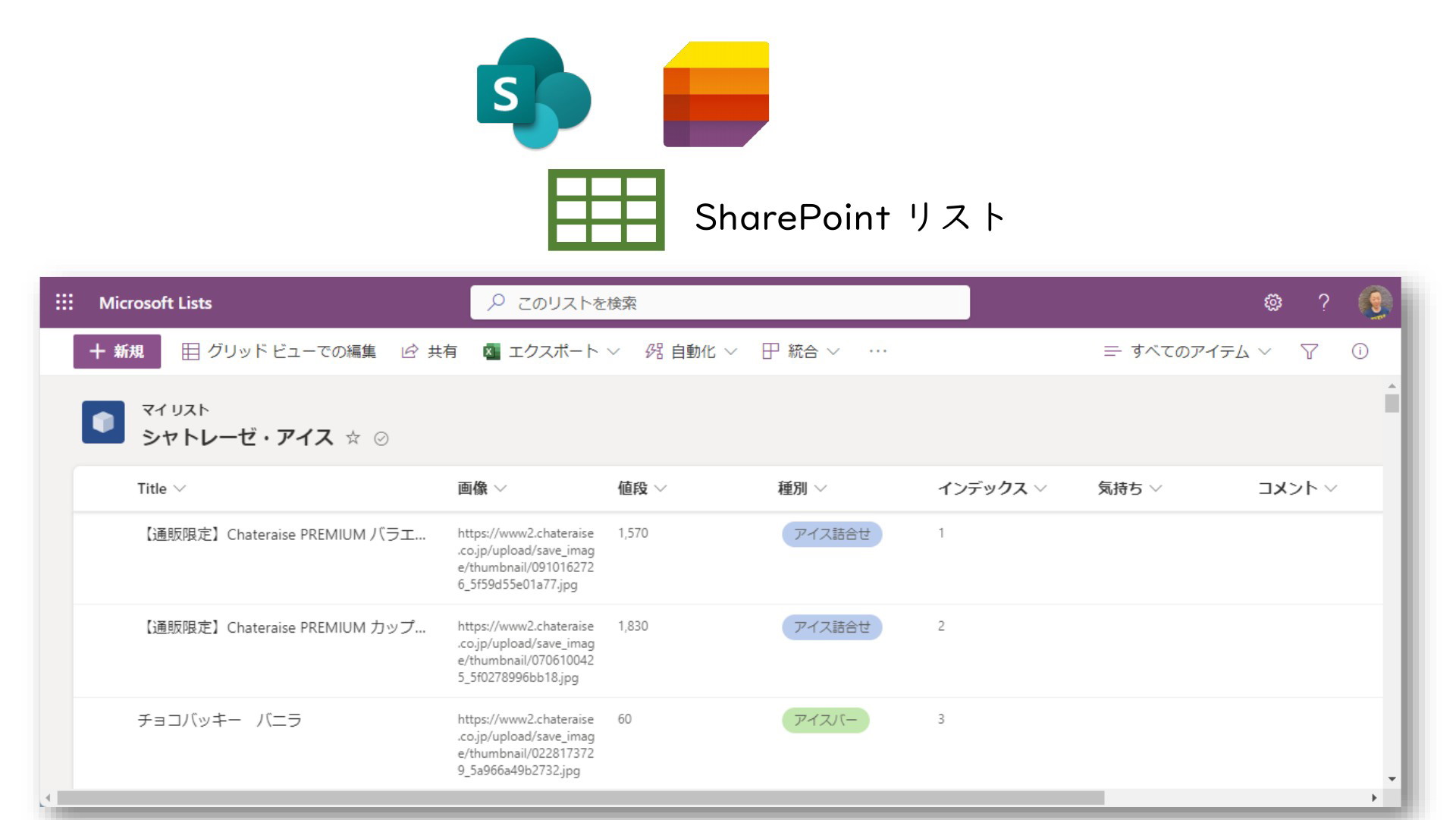Open the インデックス column header menu
The image size is (1456, 820).
tap(993, 489)
